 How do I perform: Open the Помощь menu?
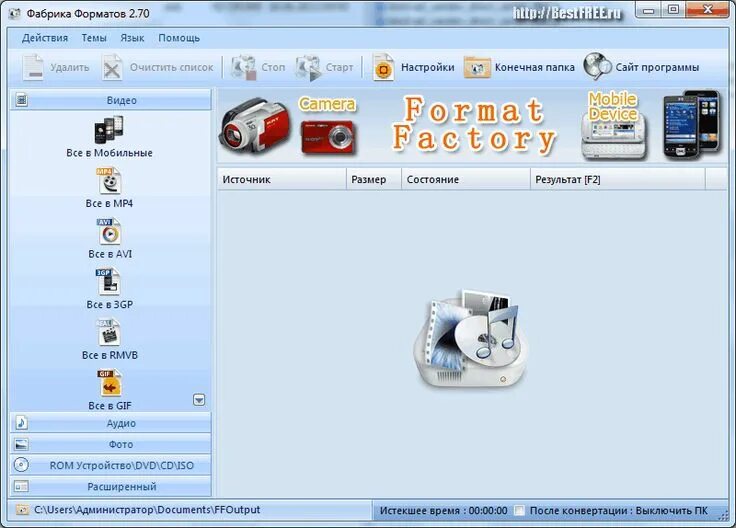[x=179, y=38]
